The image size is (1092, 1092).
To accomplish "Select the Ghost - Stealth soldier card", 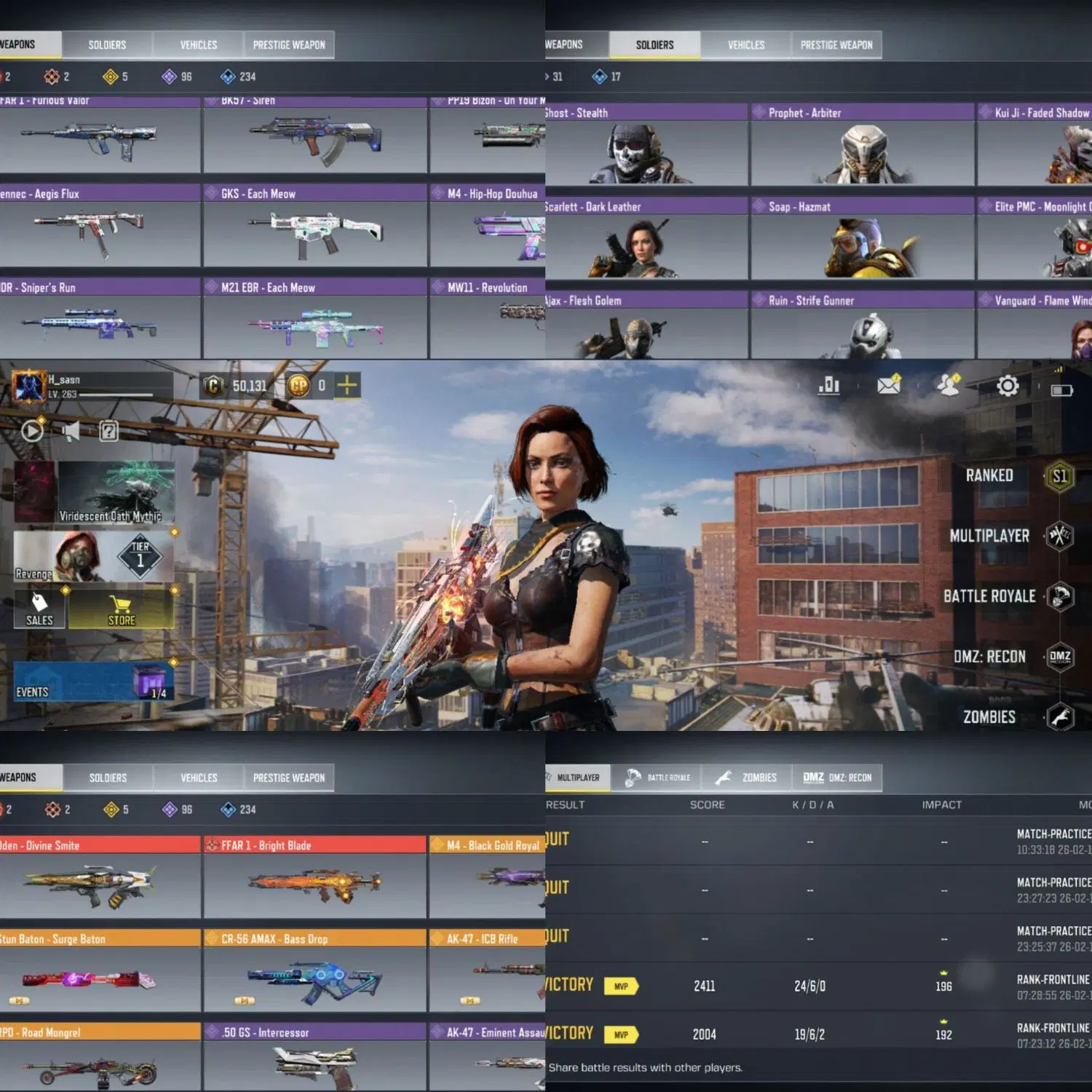I will [x=646, y=144].
